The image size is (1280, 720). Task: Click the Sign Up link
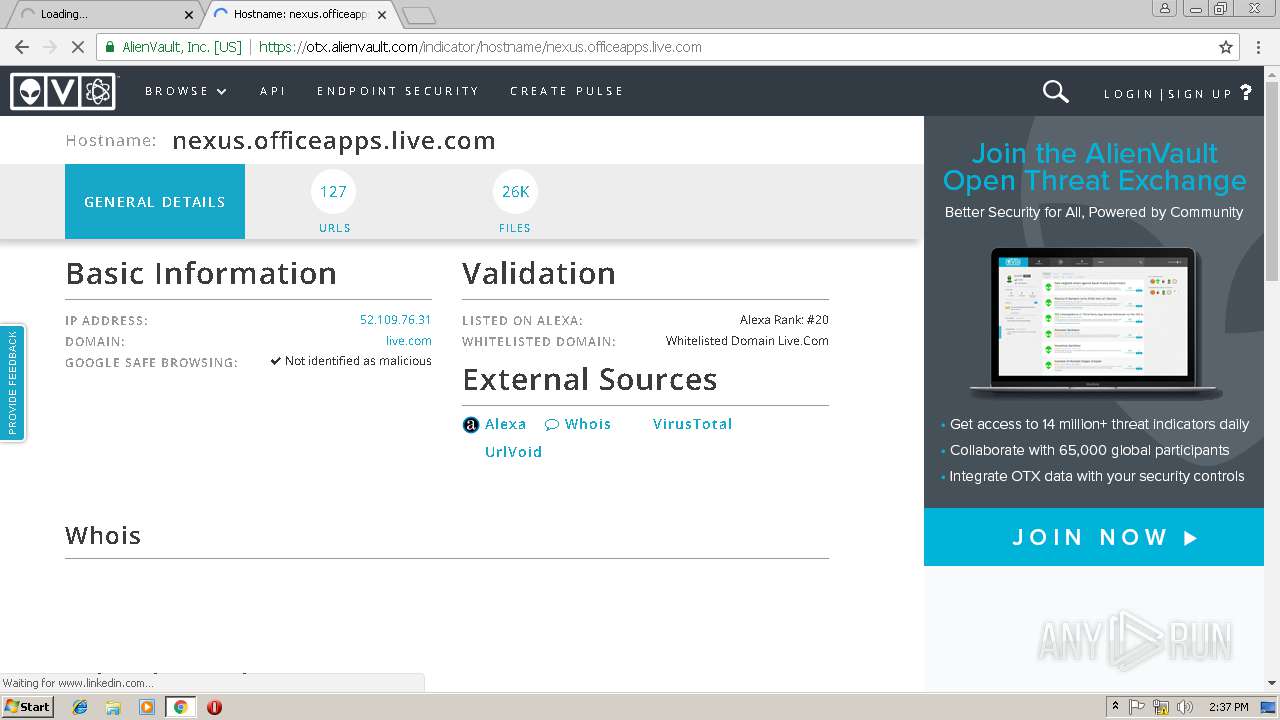[1200, 94]
